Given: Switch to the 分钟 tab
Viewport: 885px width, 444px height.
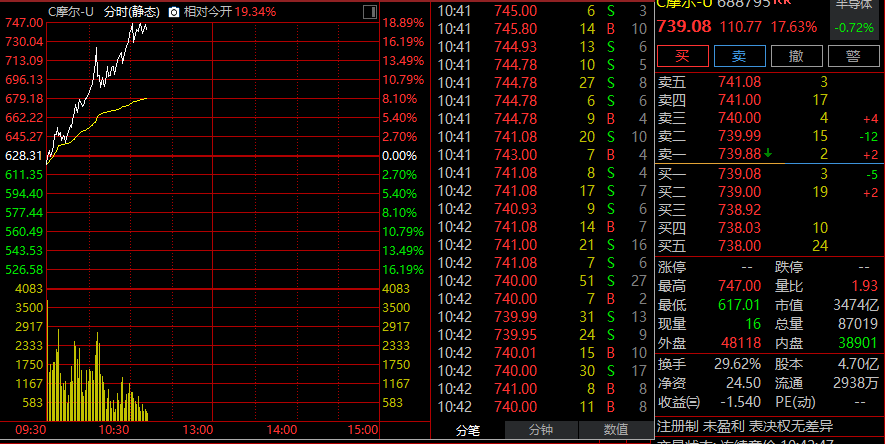Looking at the screenshot, I should [540, 429].
